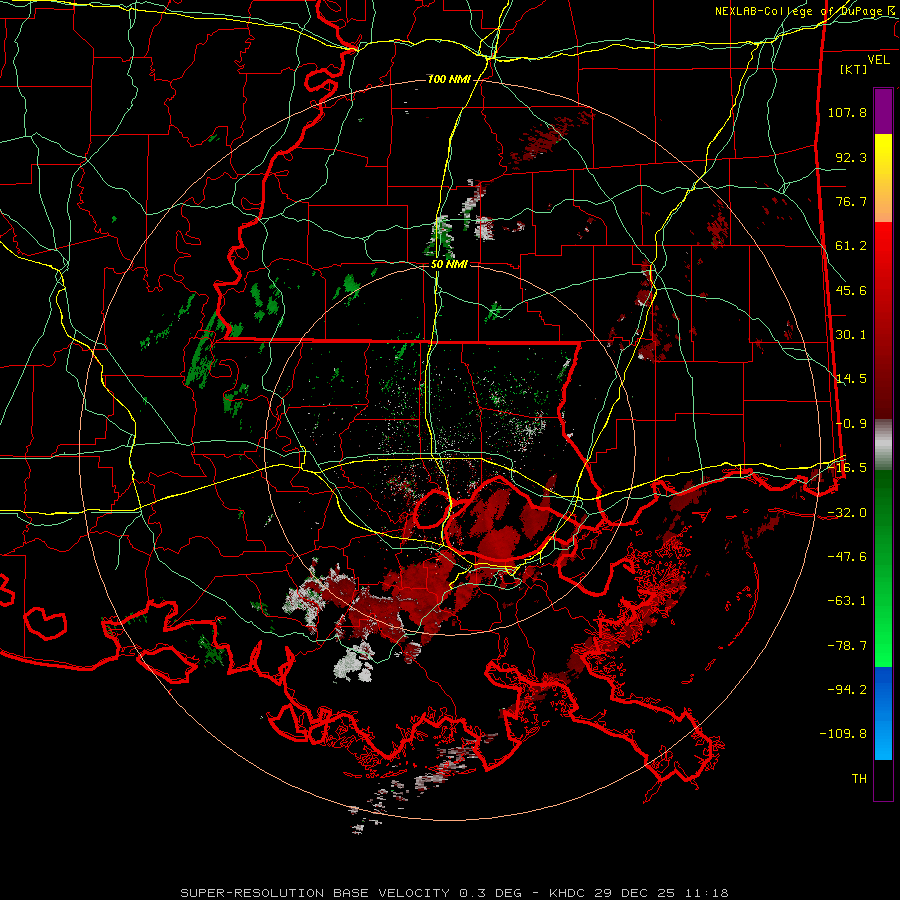Screen dimensions: 900x900
Task: Click the 92.3 velocity scale value
Action: coord(851,157)
